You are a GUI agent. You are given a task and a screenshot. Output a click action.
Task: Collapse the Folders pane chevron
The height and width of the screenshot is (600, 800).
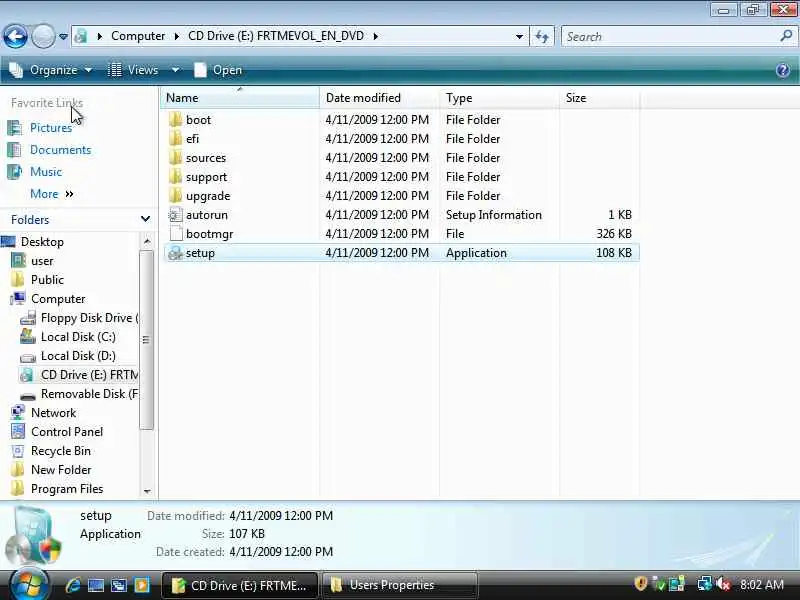click(145, 219)
